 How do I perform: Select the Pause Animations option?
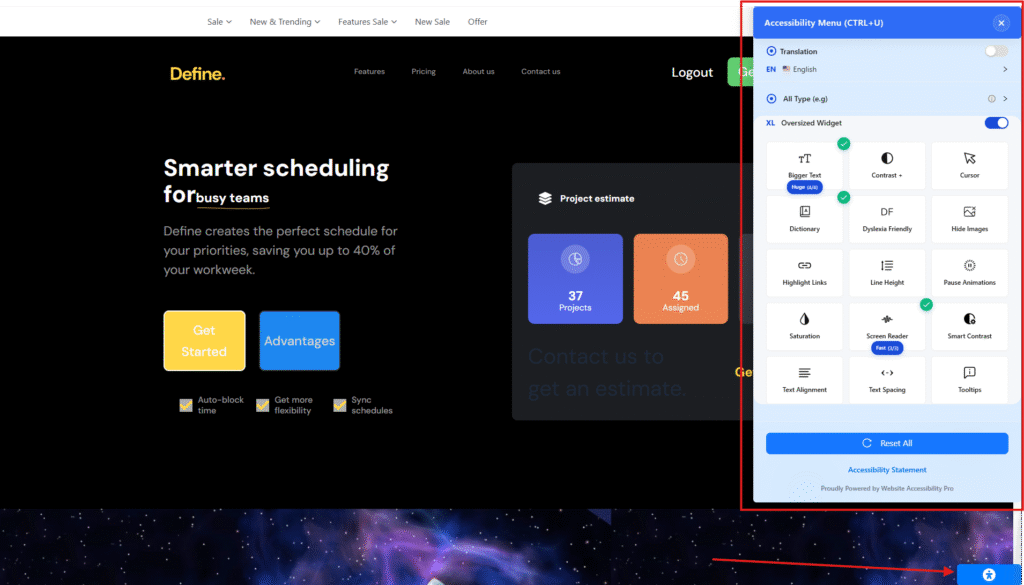[969, 272]
